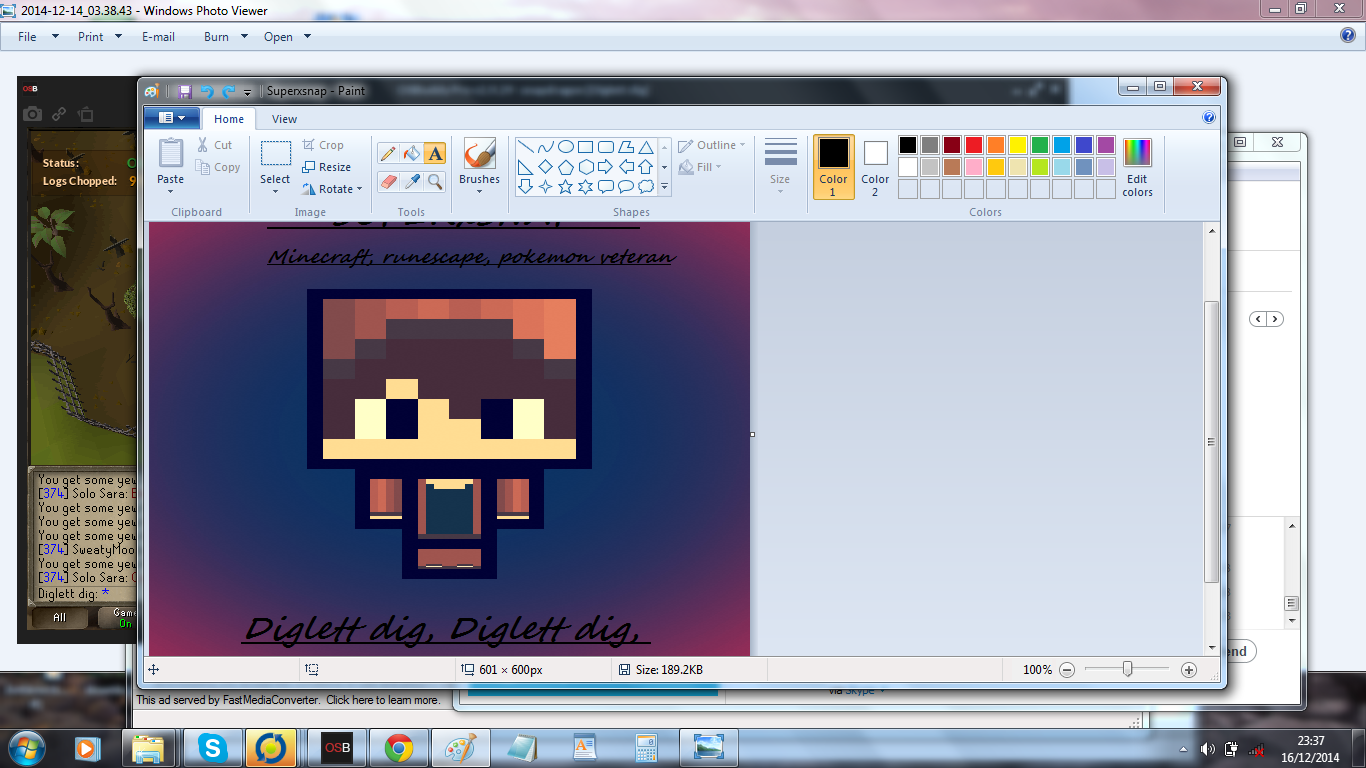Activate Color 1 foreground selector
The width and height of the screenshot is (1366, 768).
(x=834, y=166)
